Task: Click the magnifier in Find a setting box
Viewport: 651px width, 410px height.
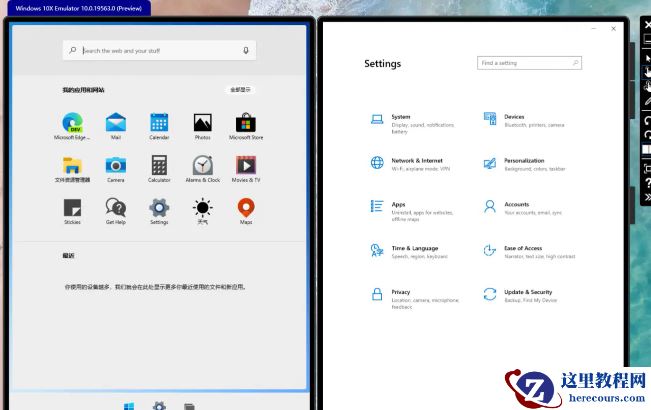Action: [x=575, y=63]
